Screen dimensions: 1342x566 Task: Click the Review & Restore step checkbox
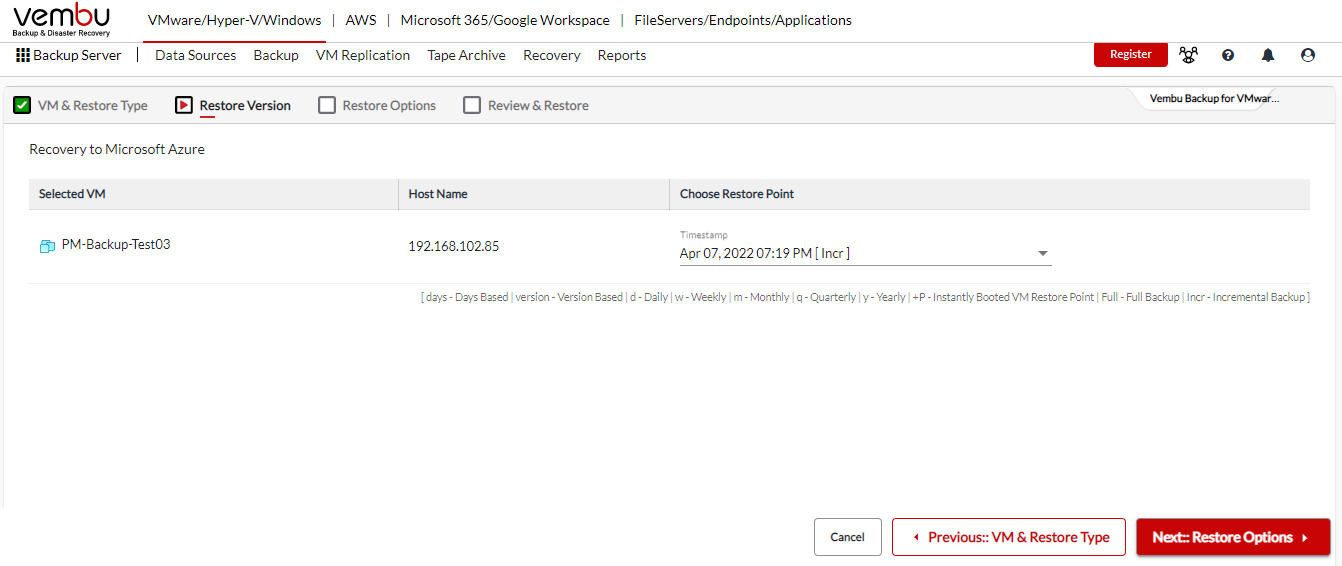click(472, 105)
